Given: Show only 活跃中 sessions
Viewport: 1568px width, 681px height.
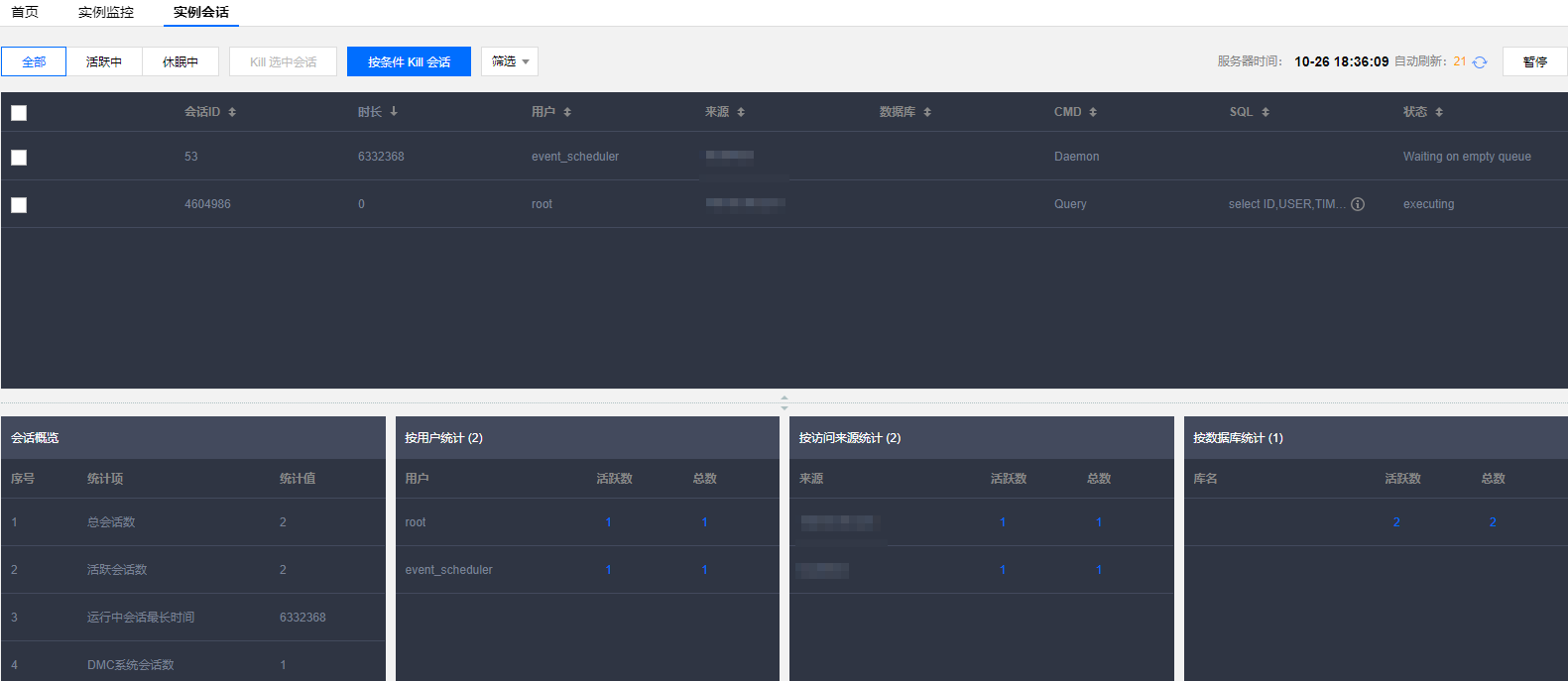Looking at the screenshot, I should (104, 61).
